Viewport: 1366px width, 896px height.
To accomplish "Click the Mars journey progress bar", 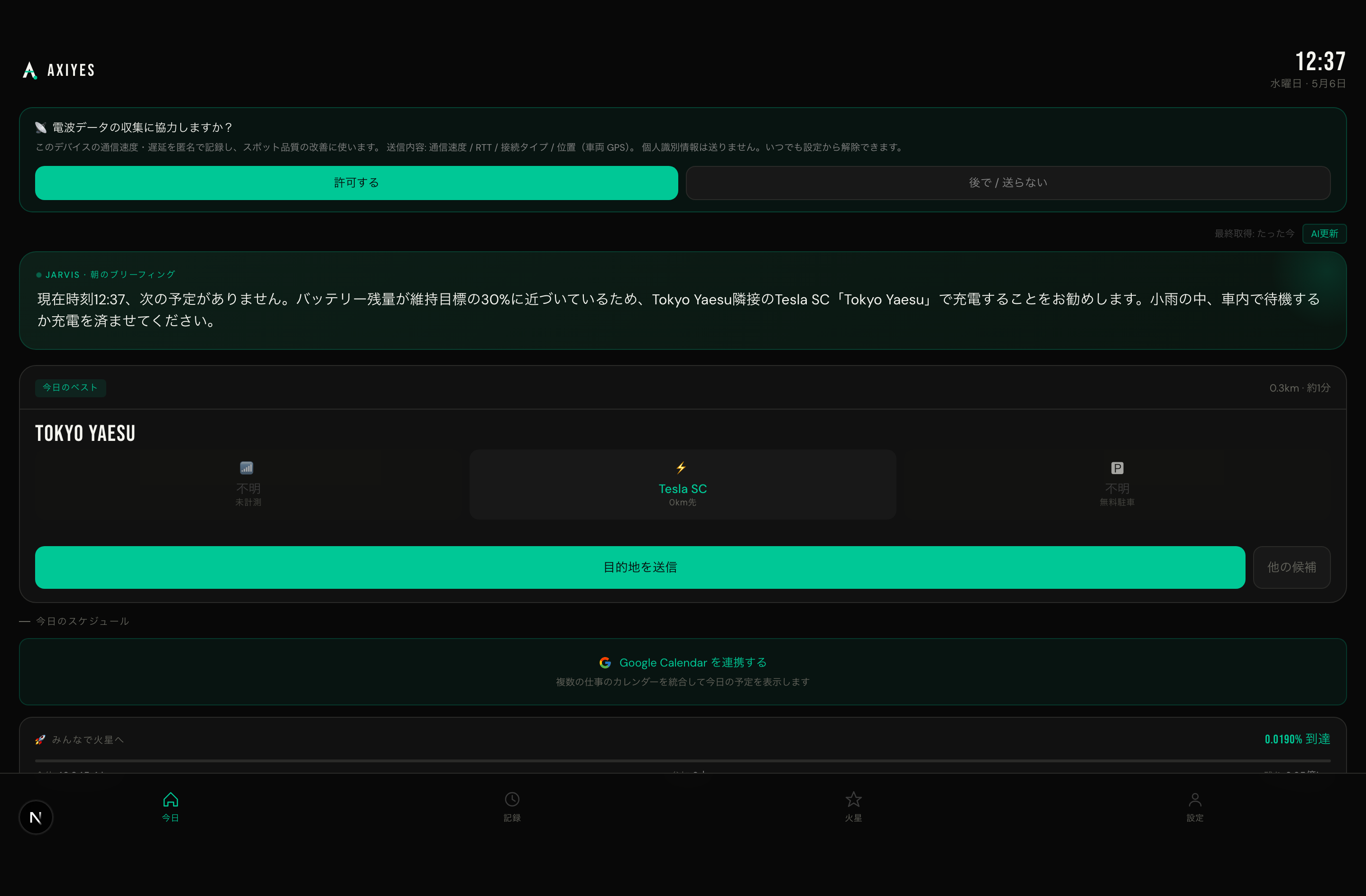I will 683,760.
